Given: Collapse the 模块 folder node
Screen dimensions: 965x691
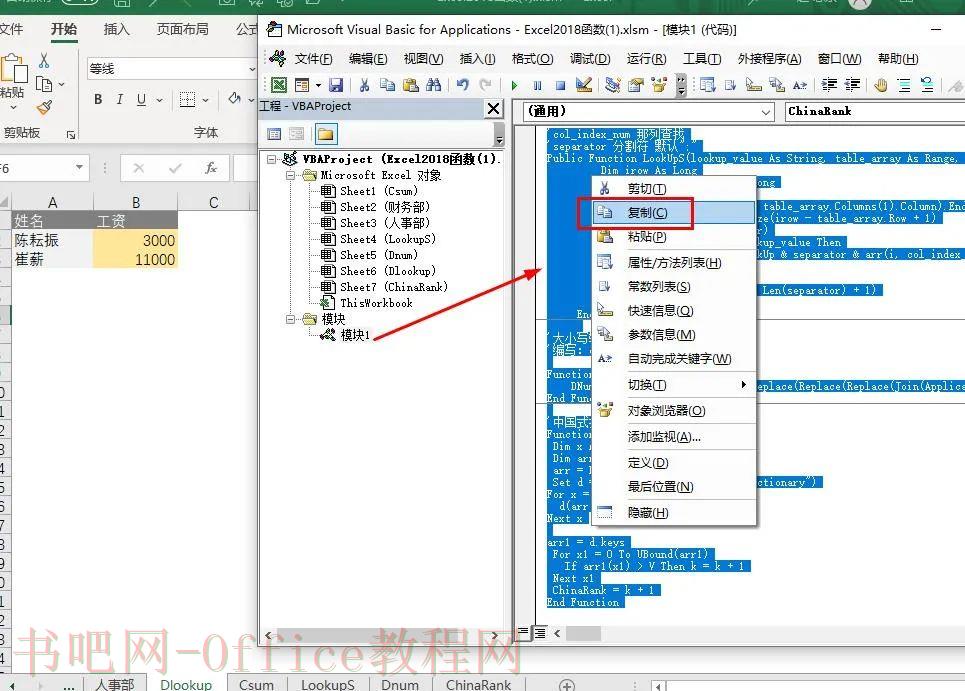Looking at the screenshot, I should [x=290, y=319].
